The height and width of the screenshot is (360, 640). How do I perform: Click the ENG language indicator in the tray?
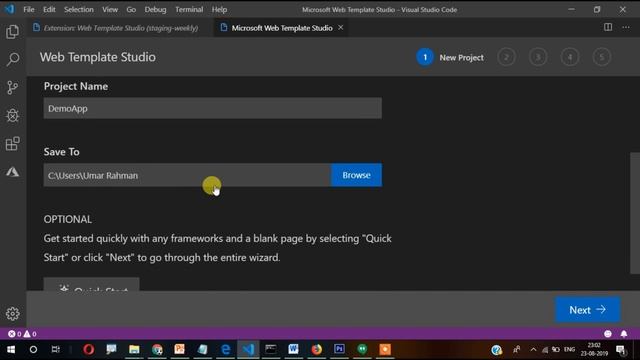[569, 349]
